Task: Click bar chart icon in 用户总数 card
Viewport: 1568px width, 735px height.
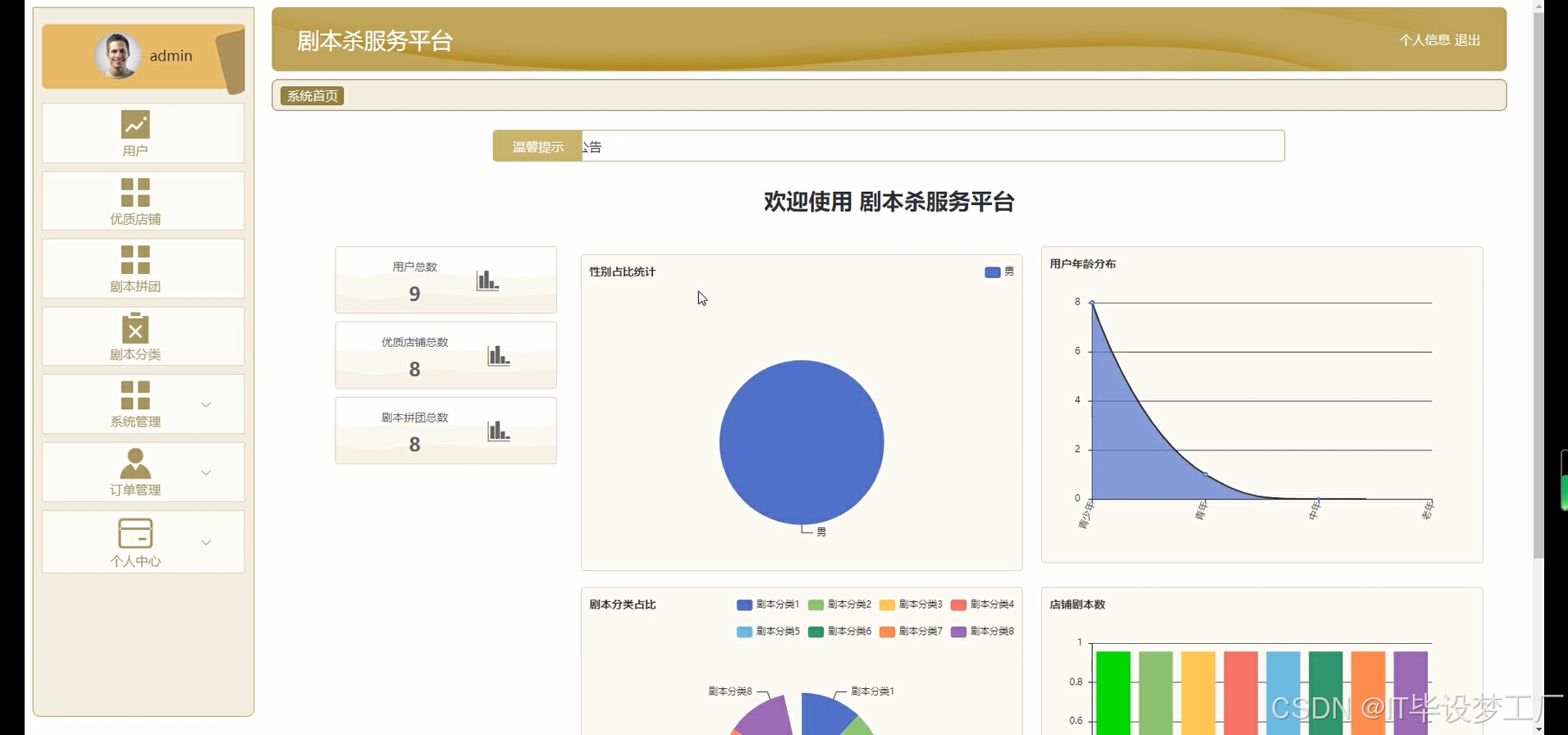Action: 487,281
